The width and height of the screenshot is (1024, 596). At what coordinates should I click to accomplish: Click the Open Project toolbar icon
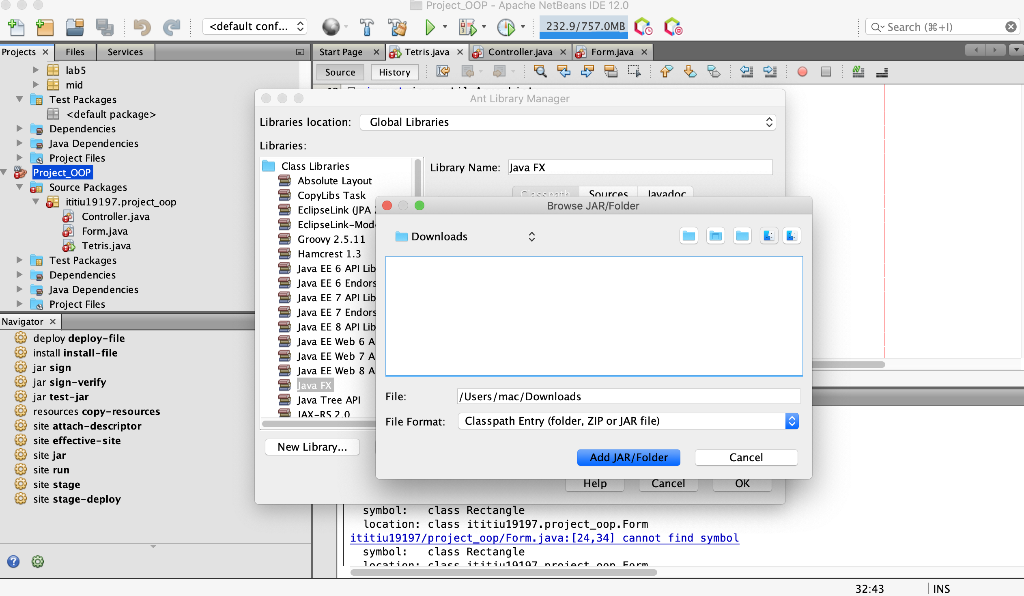point(75,27)
